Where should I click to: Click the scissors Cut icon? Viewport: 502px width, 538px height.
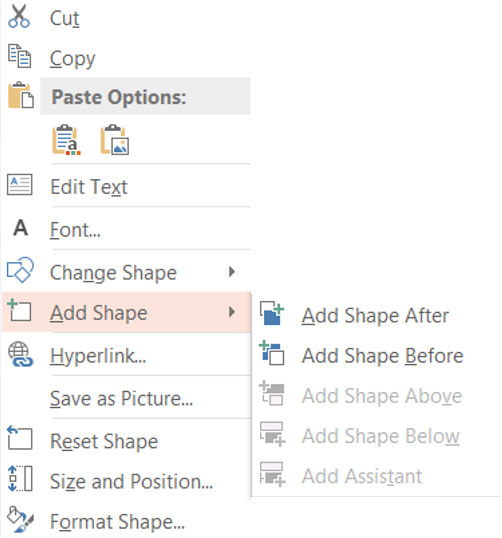tap(19, 15)
